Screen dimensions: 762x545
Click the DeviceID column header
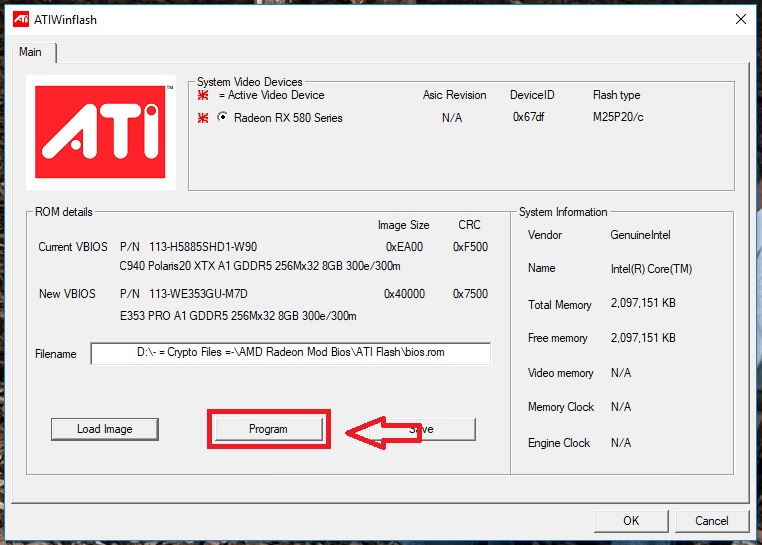[532, 95]
